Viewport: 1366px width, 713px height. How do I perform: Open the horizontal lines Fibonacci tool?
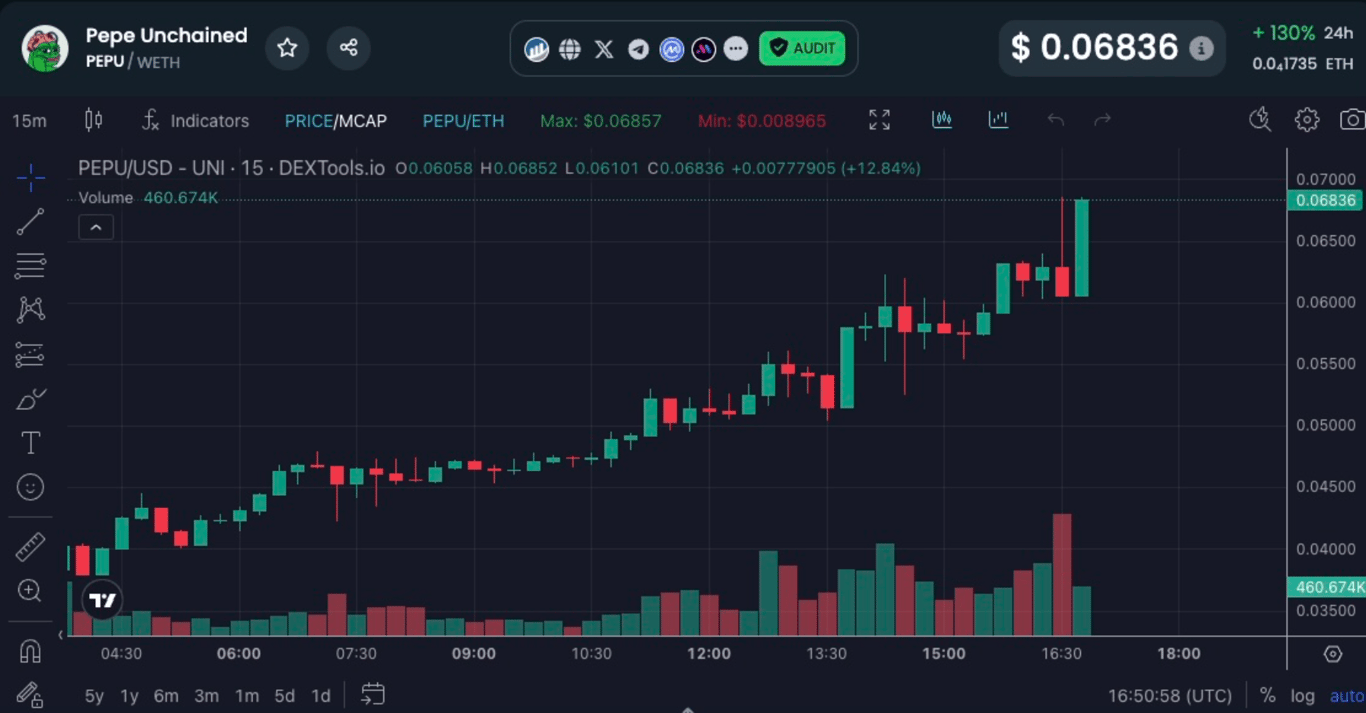pyautogui.click(x=30, y=266)
